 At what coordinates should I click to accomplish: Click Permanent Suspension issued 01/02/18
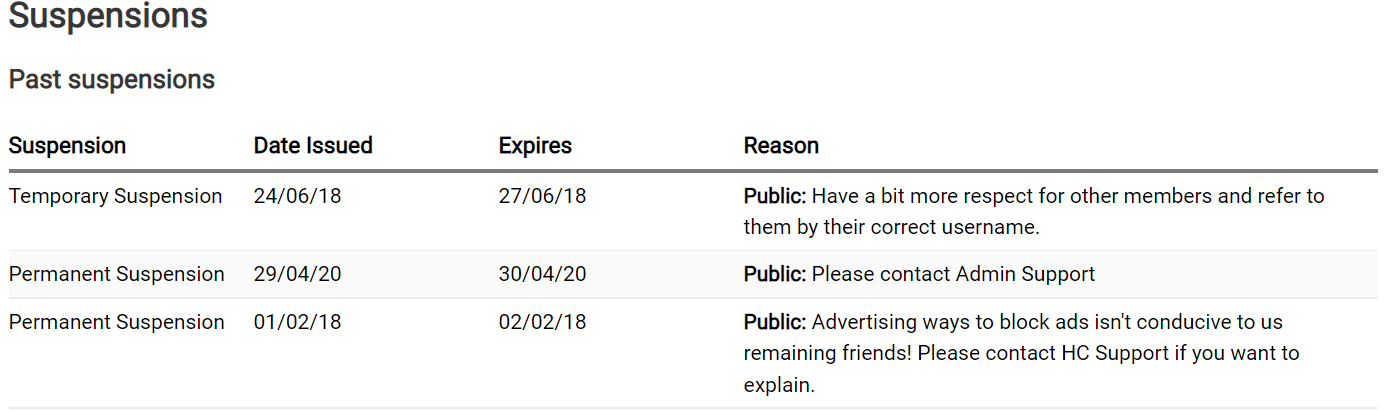(x=116, y=322)
